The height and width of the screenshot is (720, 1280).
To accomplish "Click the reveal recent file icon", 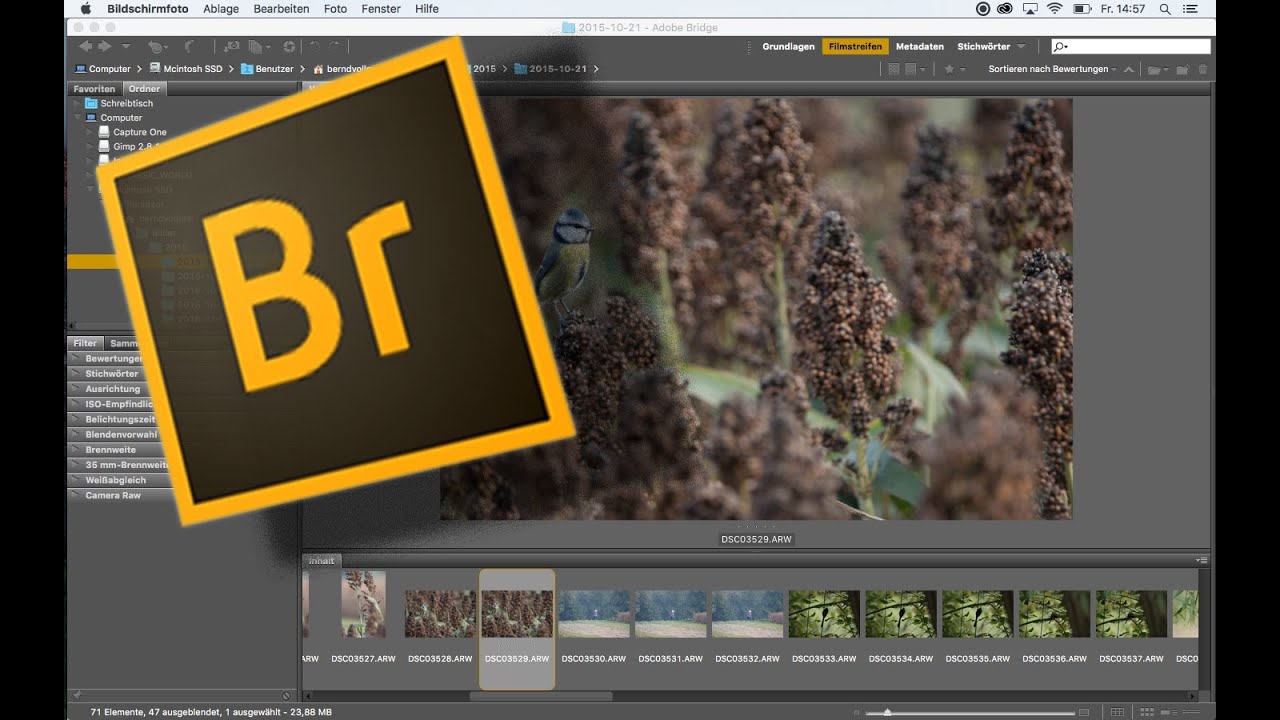I will 157,47.
